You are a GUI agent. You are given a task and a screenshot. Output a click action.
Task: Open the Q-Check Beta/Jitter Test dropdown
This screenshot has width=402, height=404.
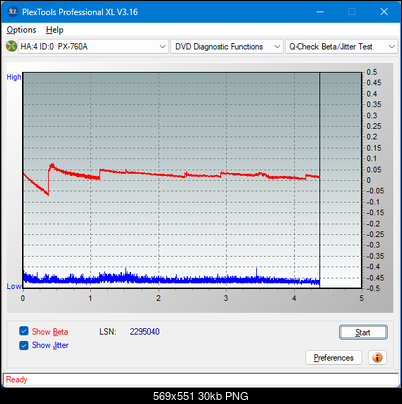[341, 47]
